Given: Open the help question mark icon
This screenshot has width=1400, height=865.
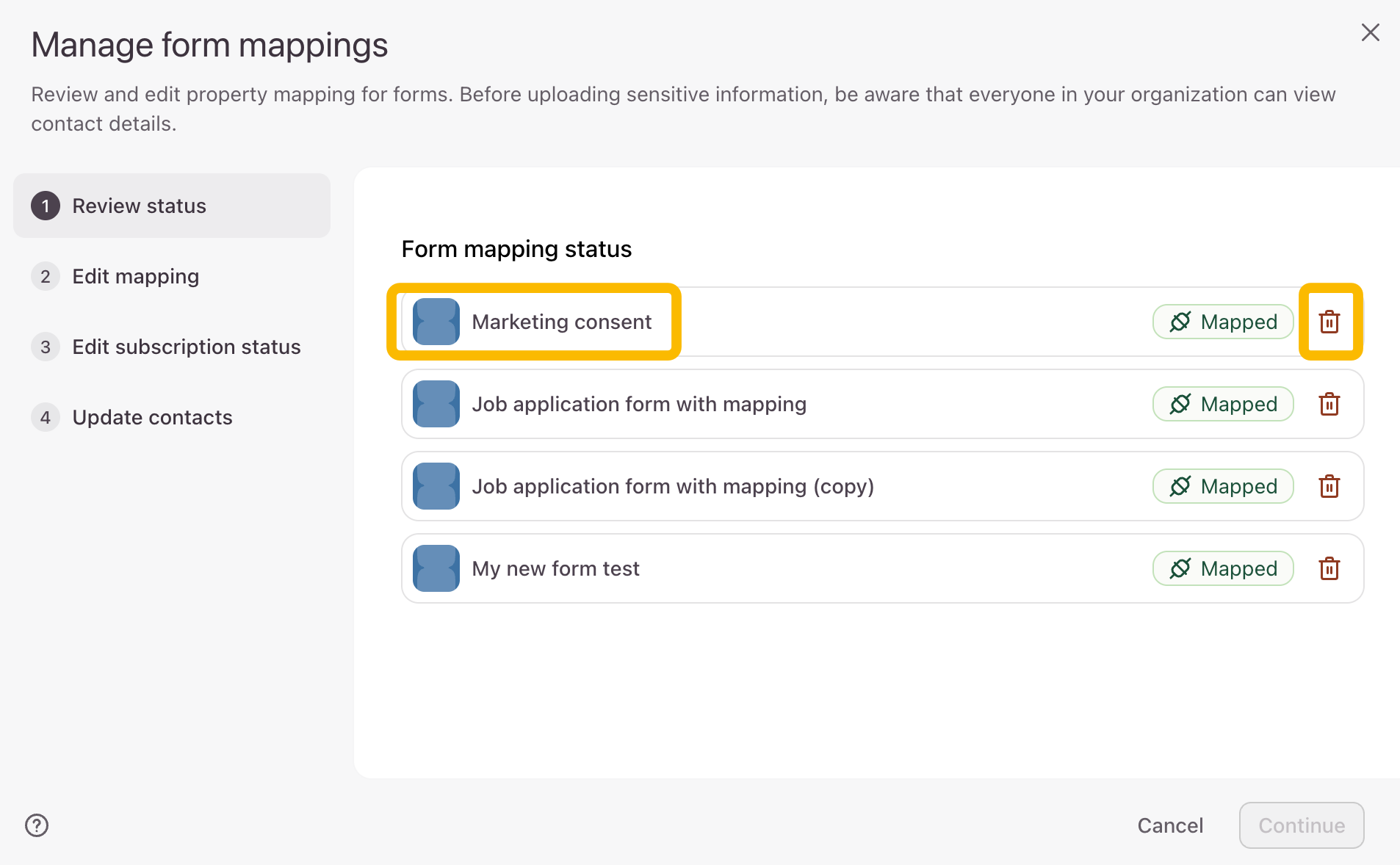Looking at the screenshot, I should tap(37, 825).
